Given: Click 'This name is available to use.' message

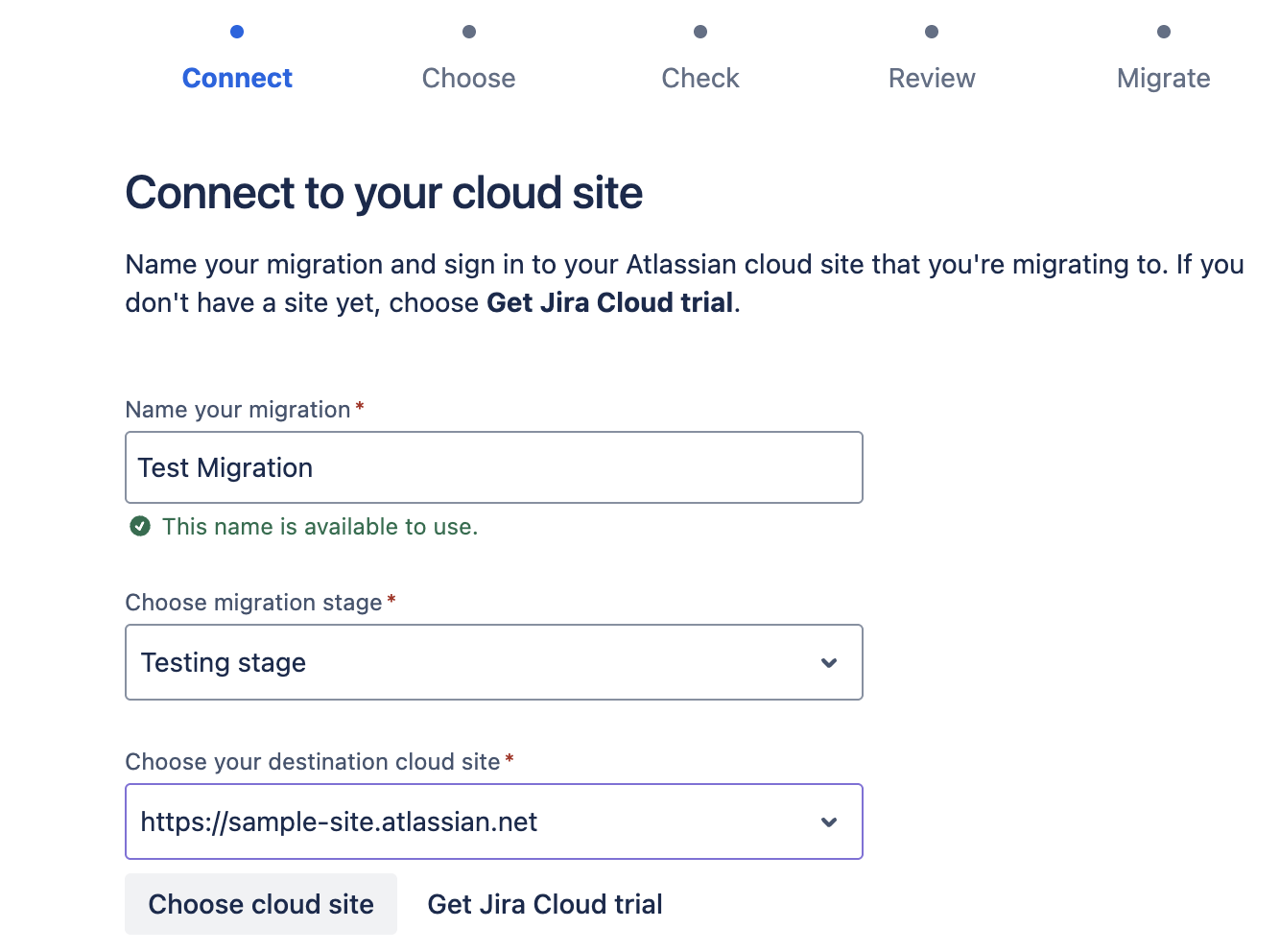Looking at the screenshot, I should pyautogui.click(x=320, y=526).
